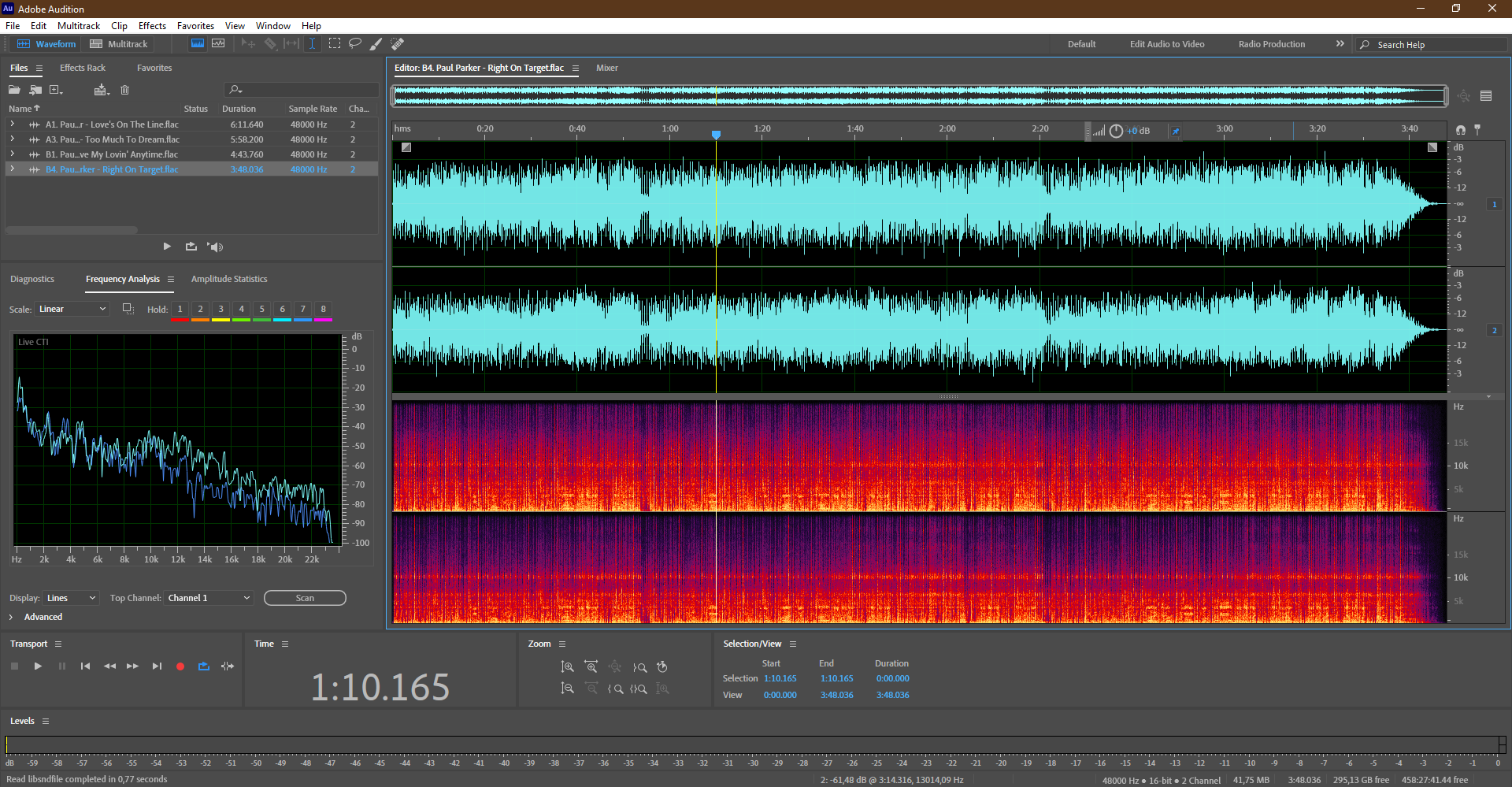This screenshot has width=1512, height=787.
Task: Expand the A1 Love's On The Line file
Action: pyautogui.click(x=12, y=124)
